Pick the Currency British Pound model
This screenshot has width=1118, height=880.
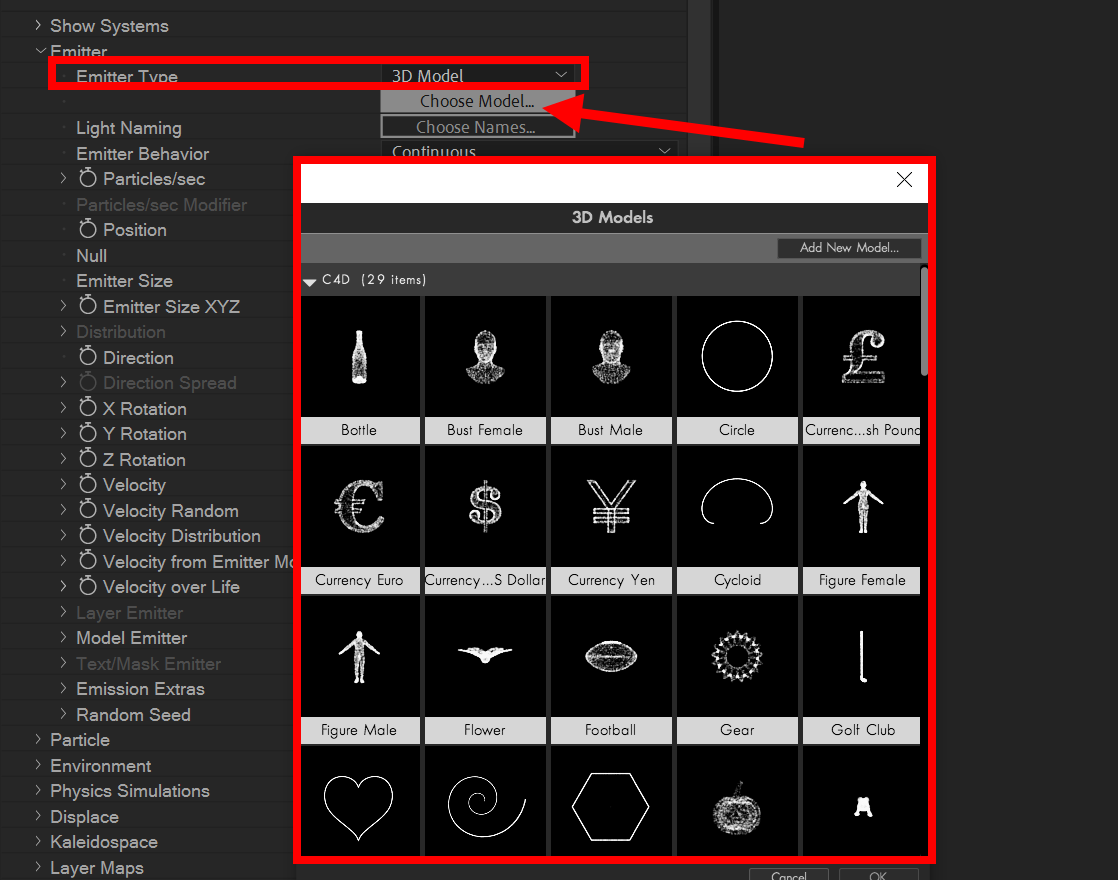click(x=862, y=357)
